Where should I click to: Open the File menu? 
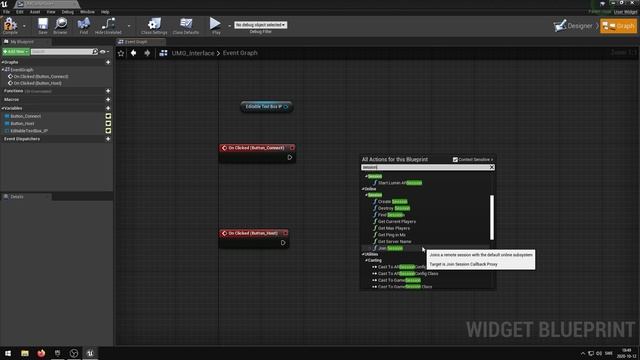pyautogui.click(x=7, y=12)
